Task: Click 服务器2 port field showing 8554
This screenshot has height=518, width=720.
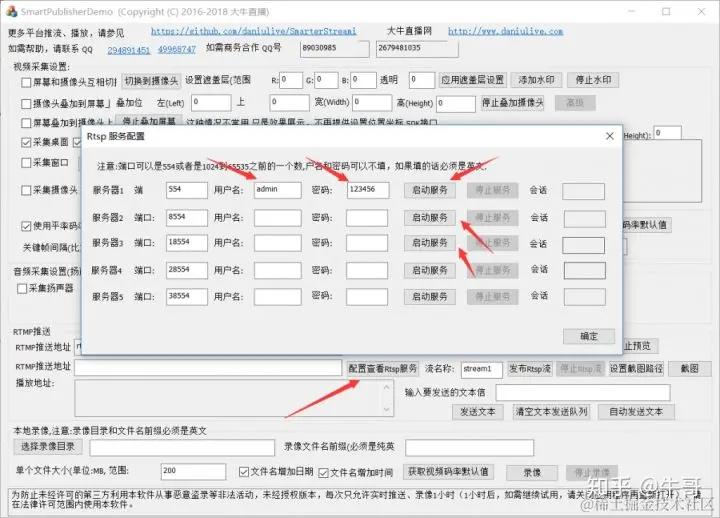Action: pos(187,218)
